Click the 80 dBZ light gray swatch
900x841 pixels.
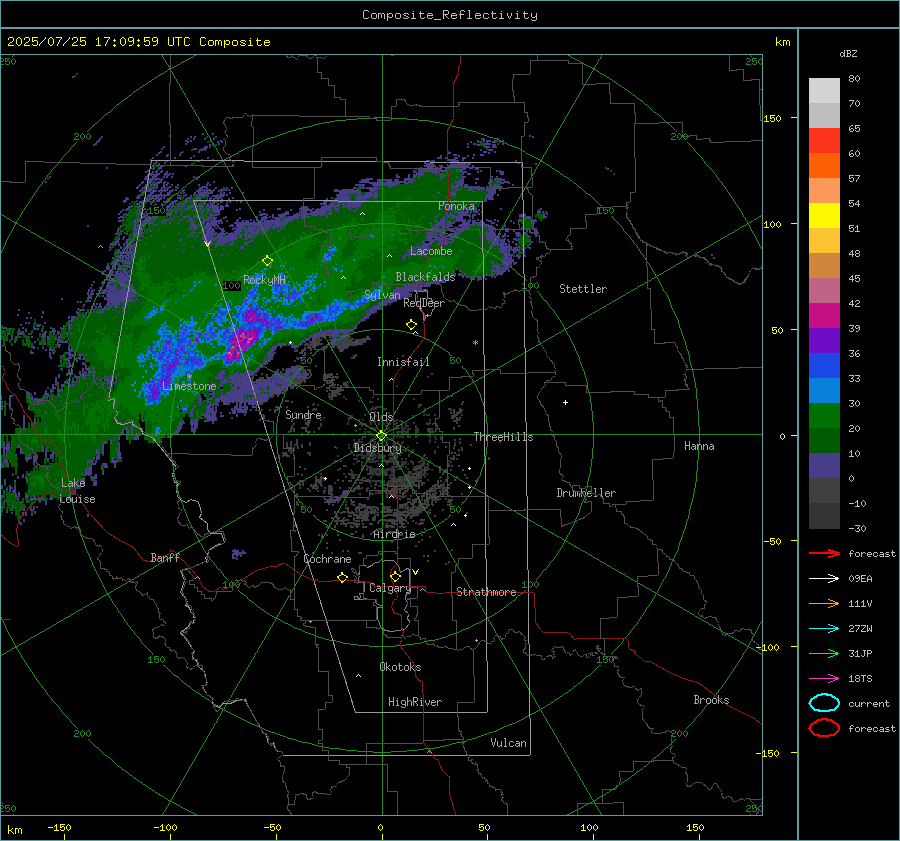coord(824,91)
